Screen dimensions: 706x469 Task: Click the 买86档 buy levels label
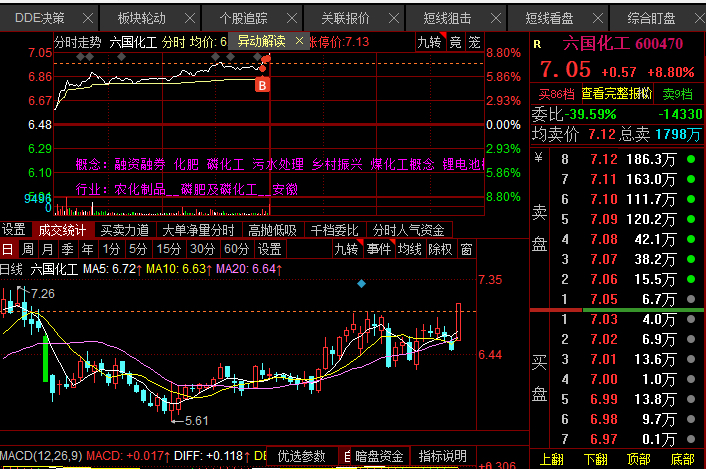[x=557, y=94]
